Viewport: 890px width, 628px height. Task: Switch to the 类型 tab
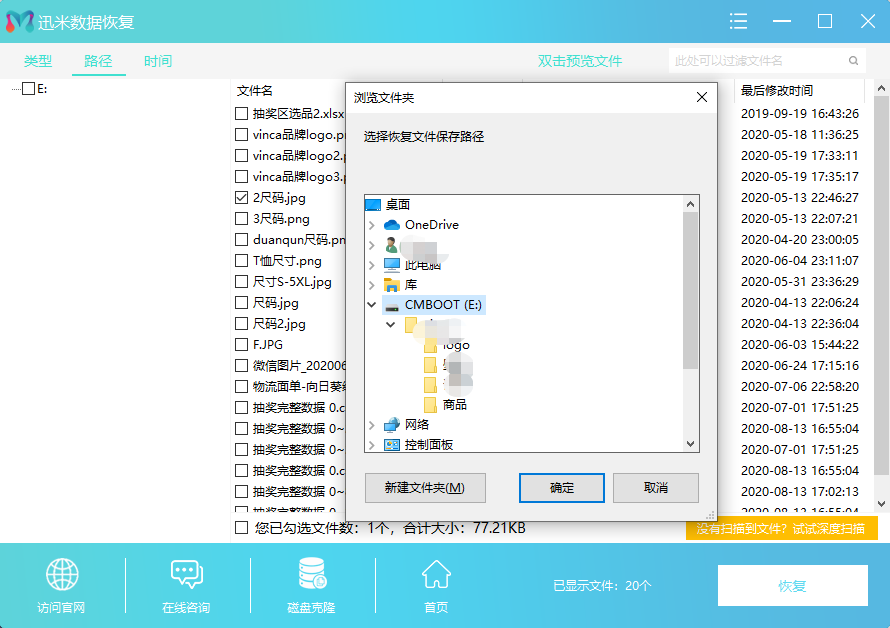[36, 60]
